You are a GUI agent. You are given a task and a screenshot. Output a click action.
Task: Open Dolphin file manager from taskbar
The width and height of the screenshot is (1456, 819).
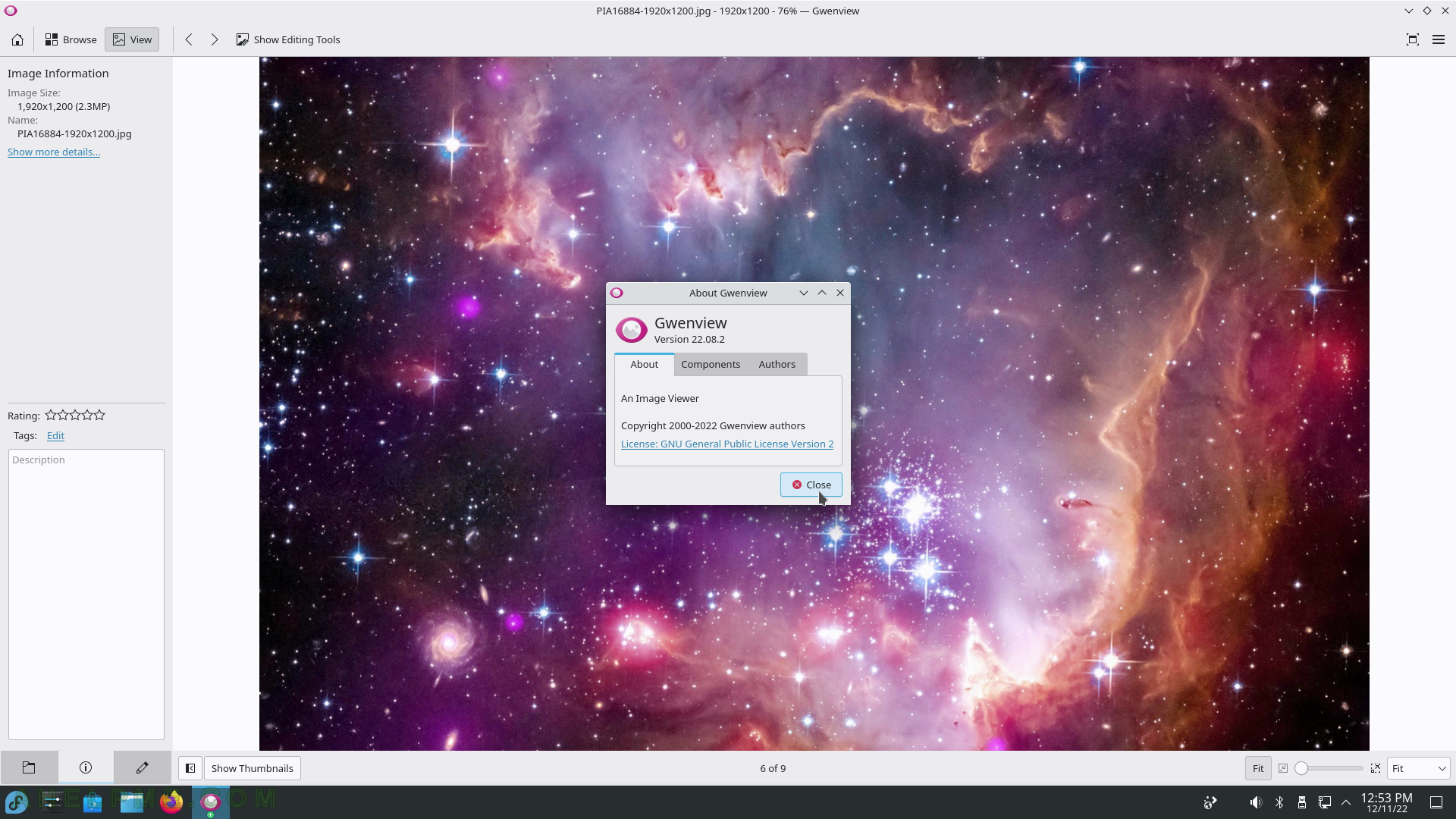click(x=132, y=802)
